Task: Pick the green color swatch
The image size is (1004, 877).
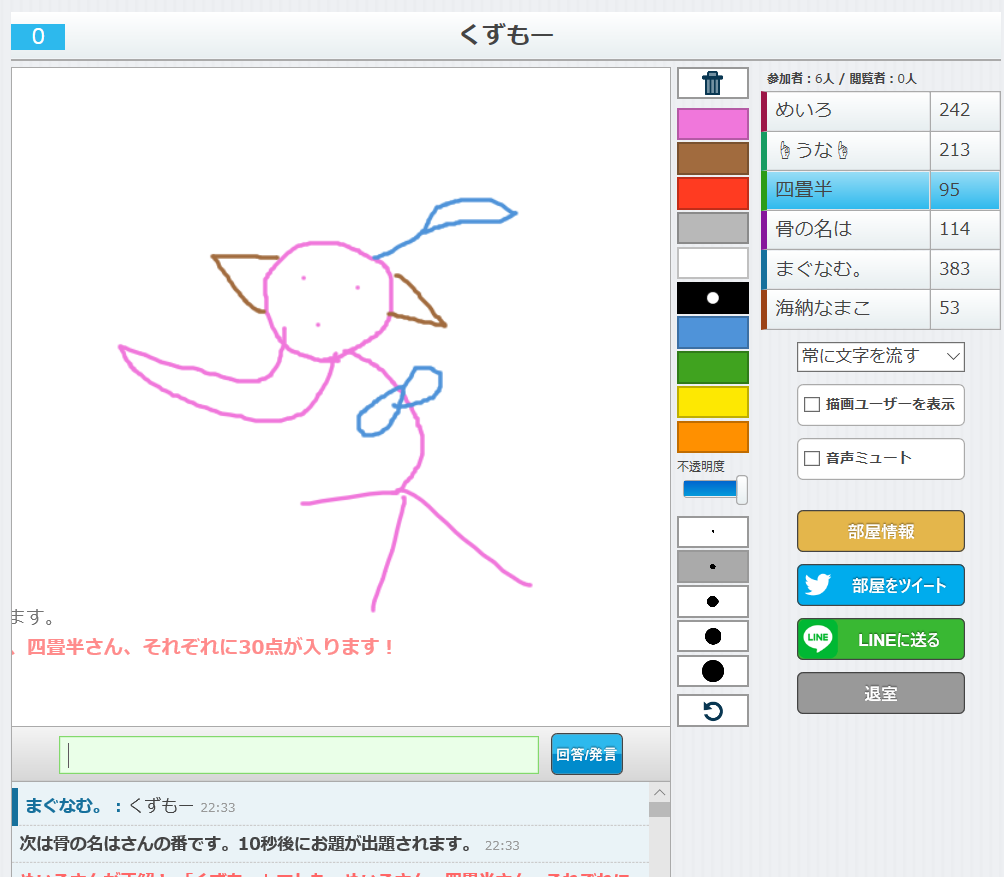Action: [713, 367]
